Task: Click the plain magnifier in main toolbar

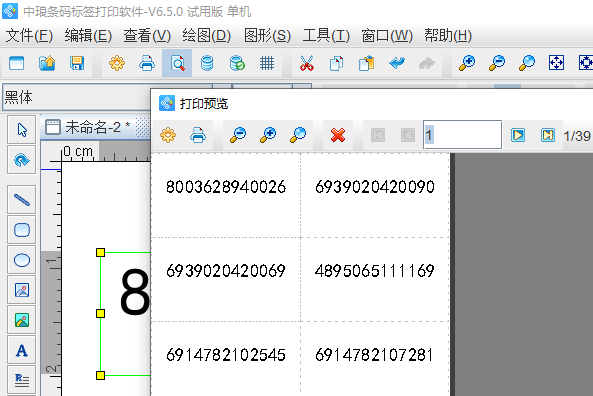Action: tap(526, 63)
